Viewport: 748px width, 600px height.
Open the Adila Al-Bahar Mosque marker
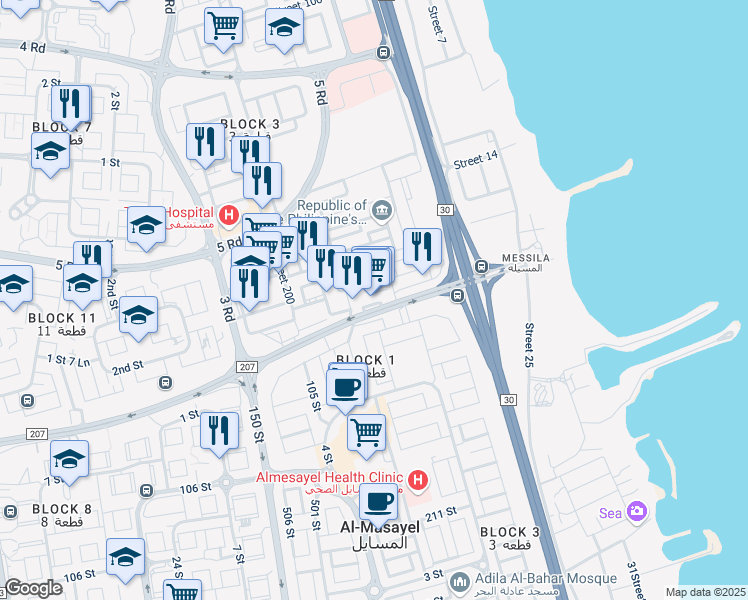pyautogui.click(x=460, y=582)
